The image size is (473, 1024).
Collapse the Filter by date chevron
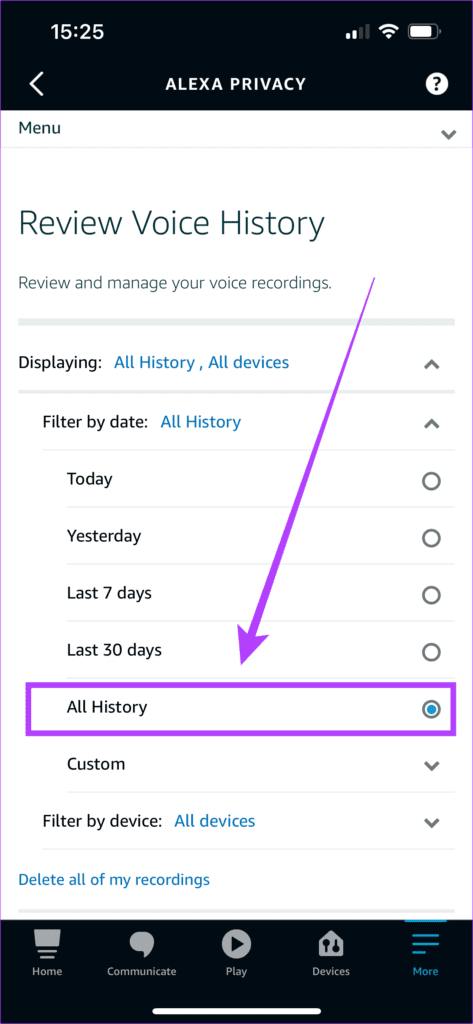click(431, 424)
